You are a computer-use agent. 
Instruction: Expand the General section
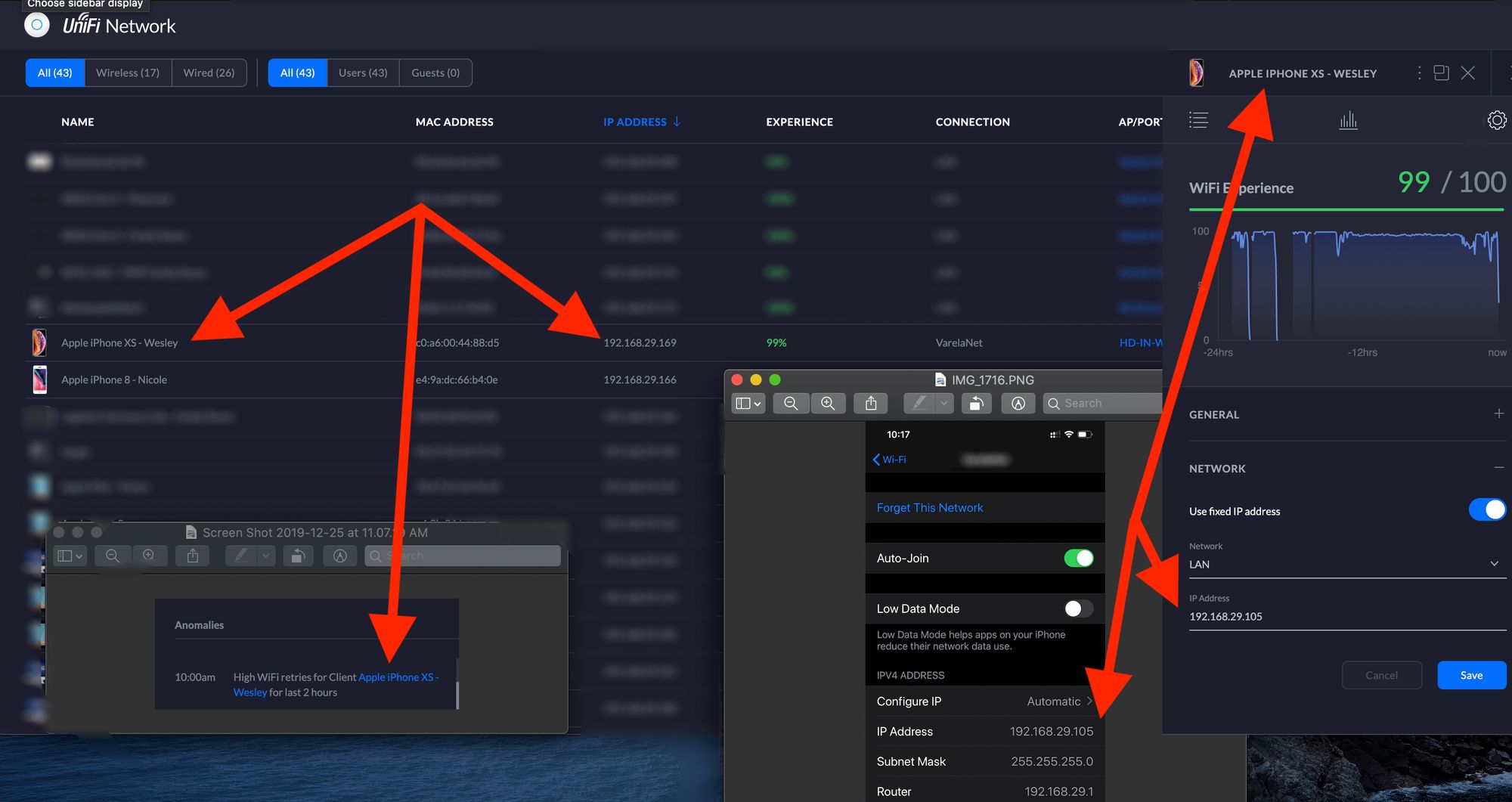pos(1498,413)
